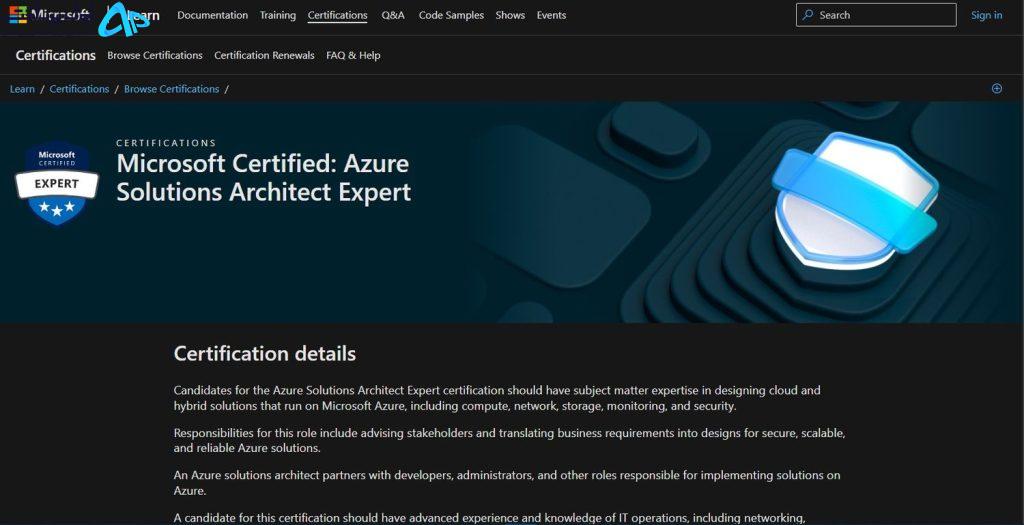
Task: Click the paragraph starting 'An Azure solutions architect partners'
Action: click(507, 483)
